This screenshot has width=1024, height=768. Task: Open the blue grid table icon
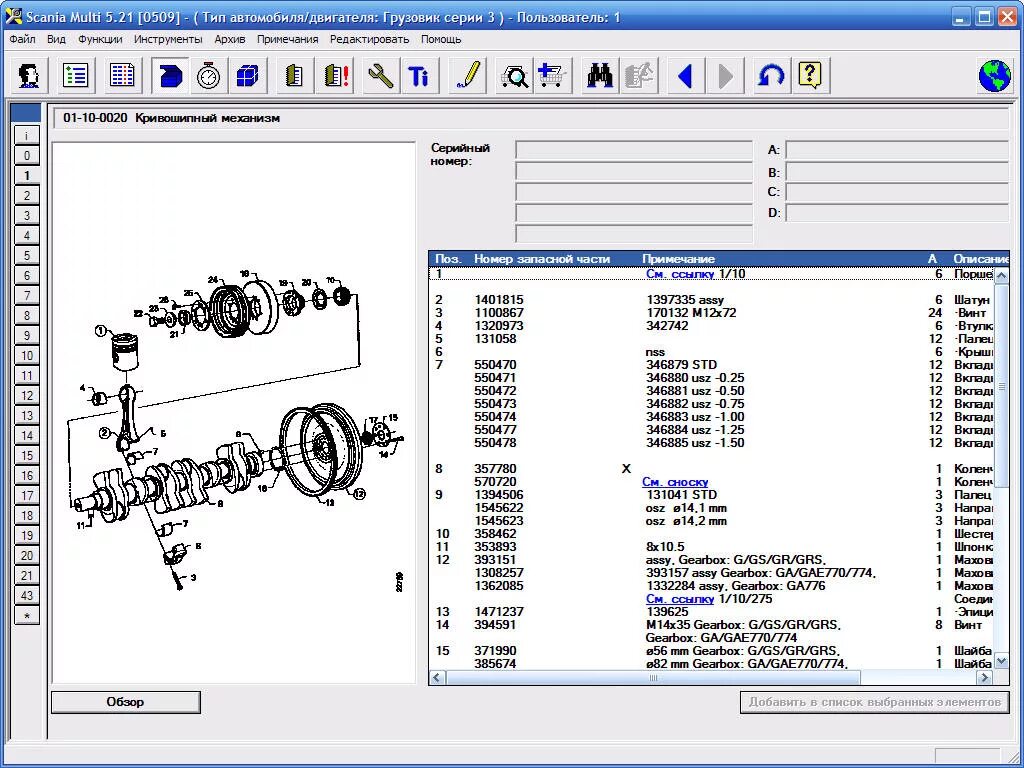click(122, 76)
